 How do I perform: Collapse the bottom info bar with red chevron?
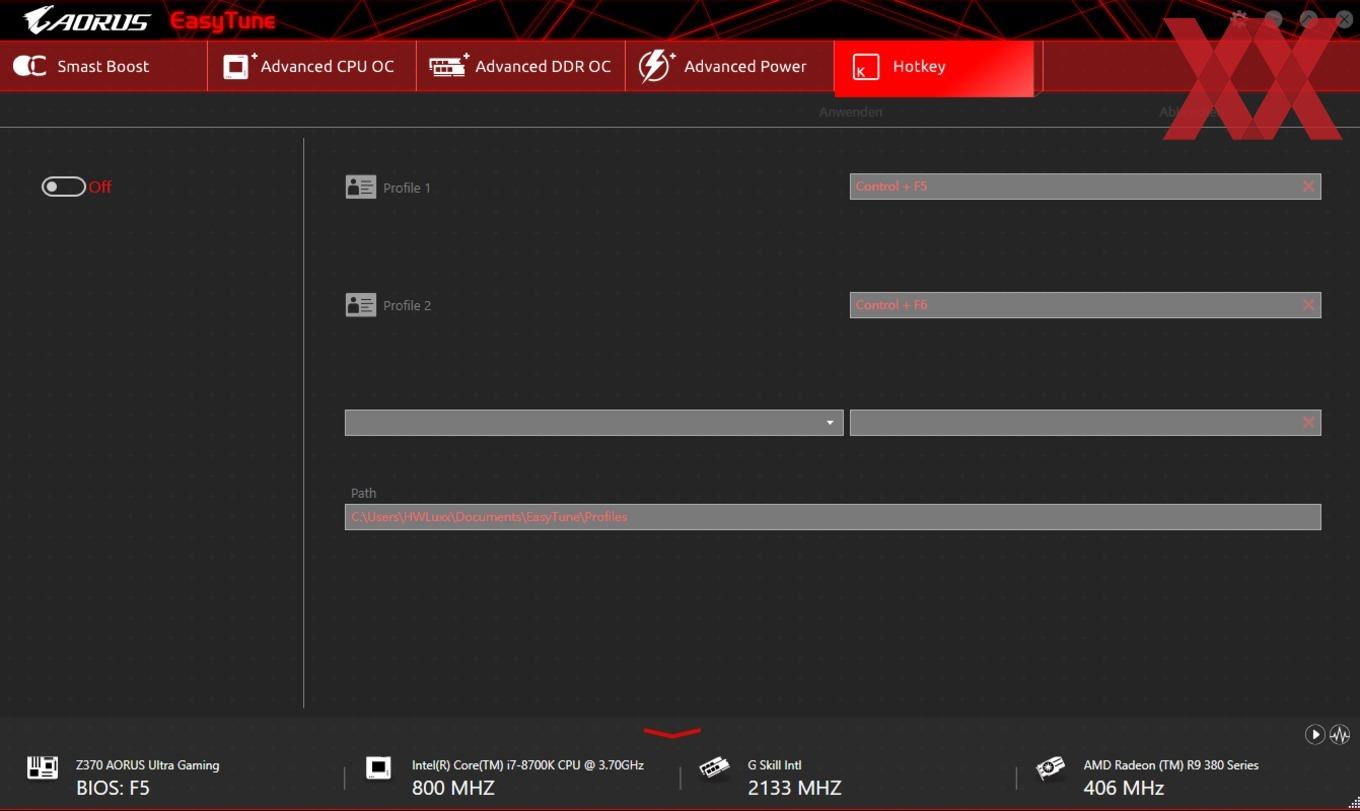pos(672,733)
